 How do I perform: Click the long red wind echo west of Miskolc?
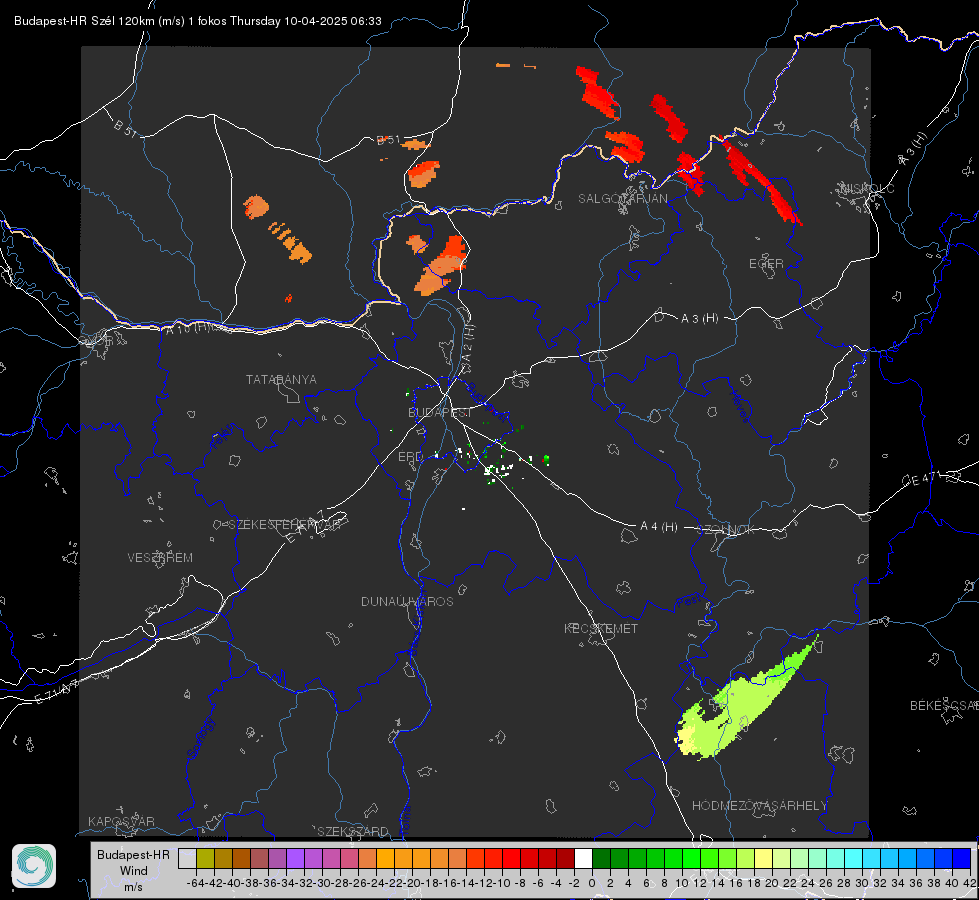coord(760,181)
